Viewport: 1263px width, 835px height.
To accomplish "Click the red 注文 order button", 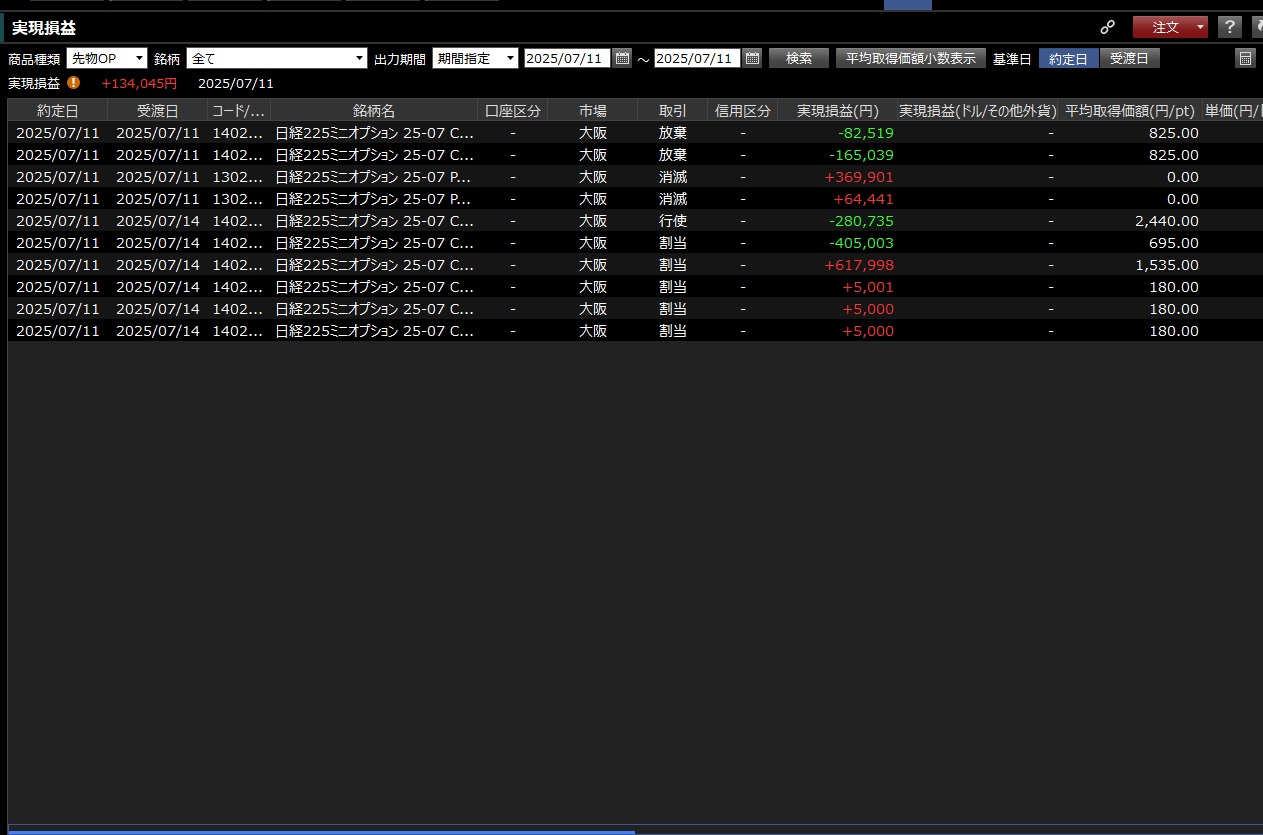I will click(1164, 27).
